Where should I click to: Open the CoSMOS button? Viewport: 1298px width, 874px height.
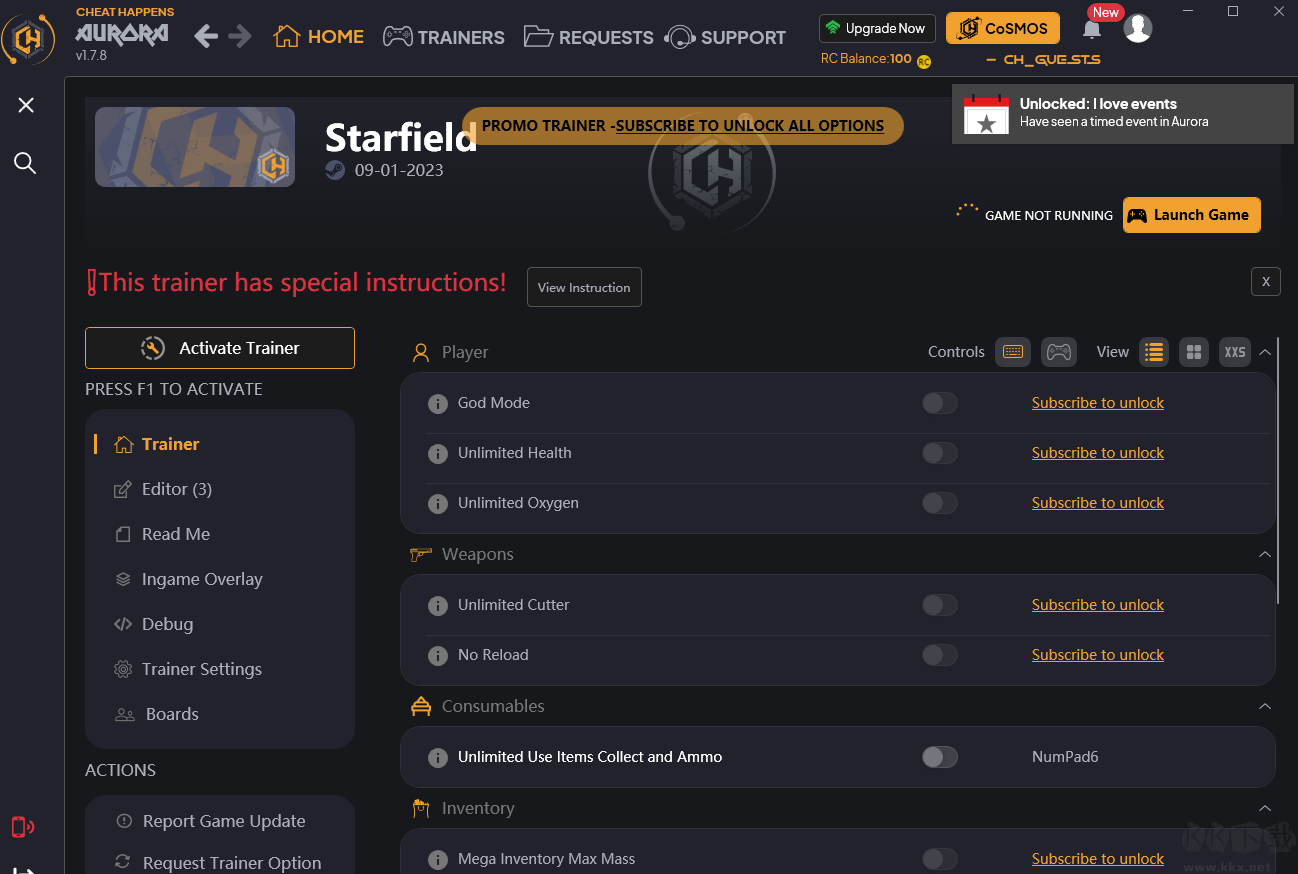click(1003, 28)
